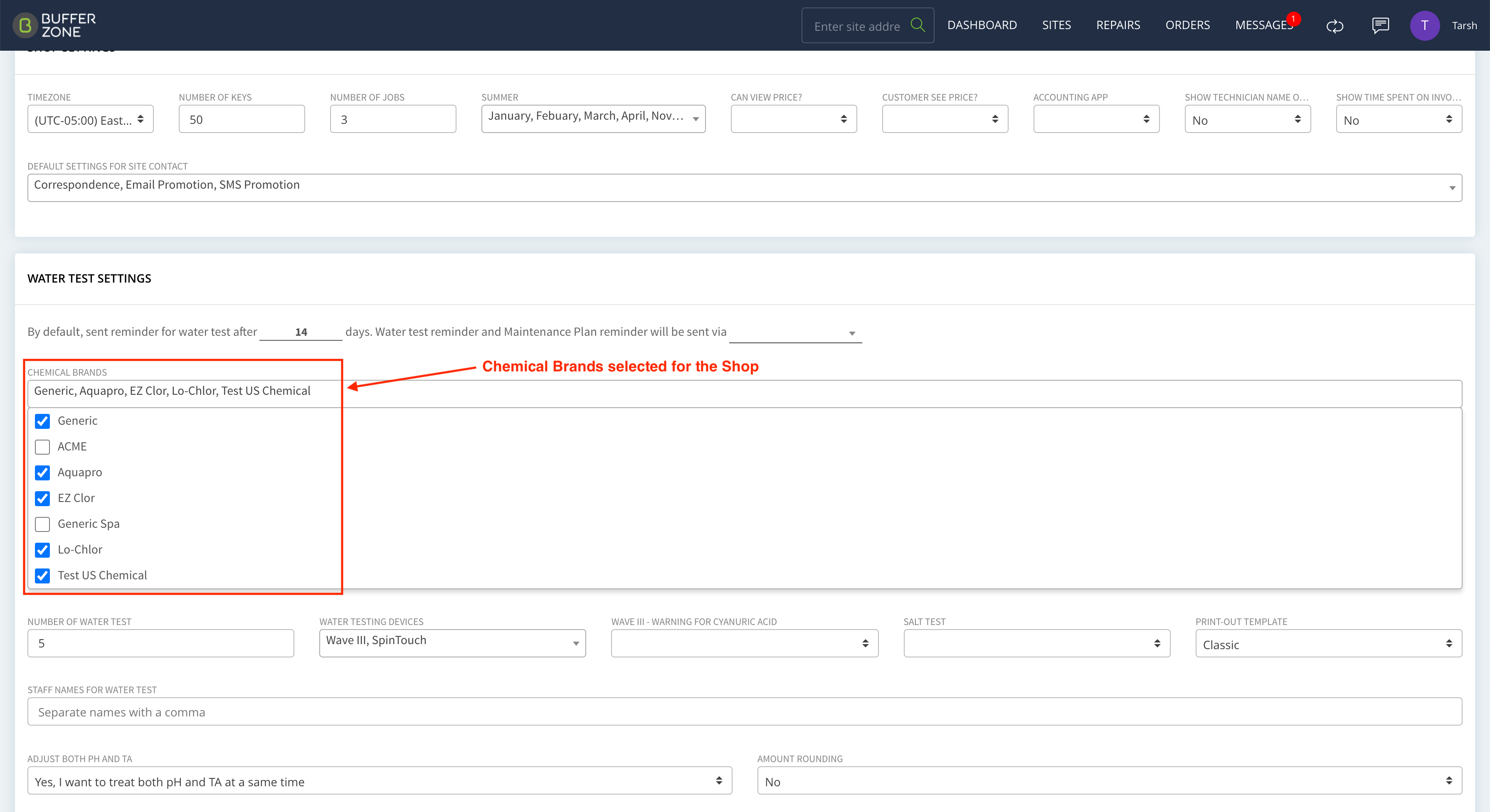The image size is (1490, 812).
Task: Check the ACME brand checkbox
Action: pyautogui.click(x=42, y=446)
